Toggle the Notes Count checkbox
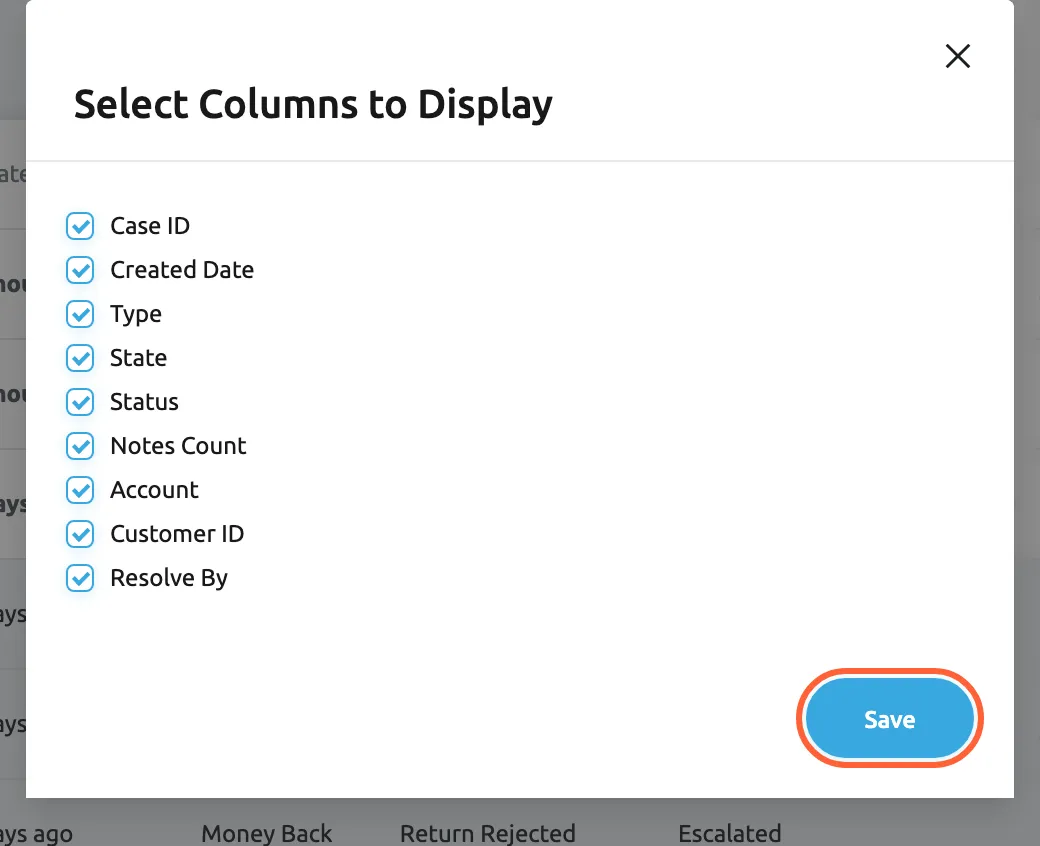The image size is (1040, 846). point(80,446)
